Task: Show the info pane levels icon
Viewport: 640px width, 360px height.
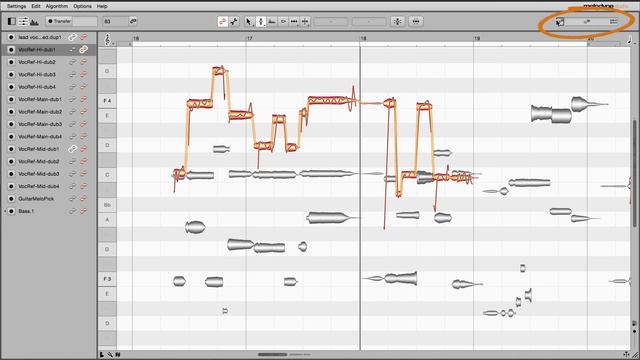Action: pos(34,21)
